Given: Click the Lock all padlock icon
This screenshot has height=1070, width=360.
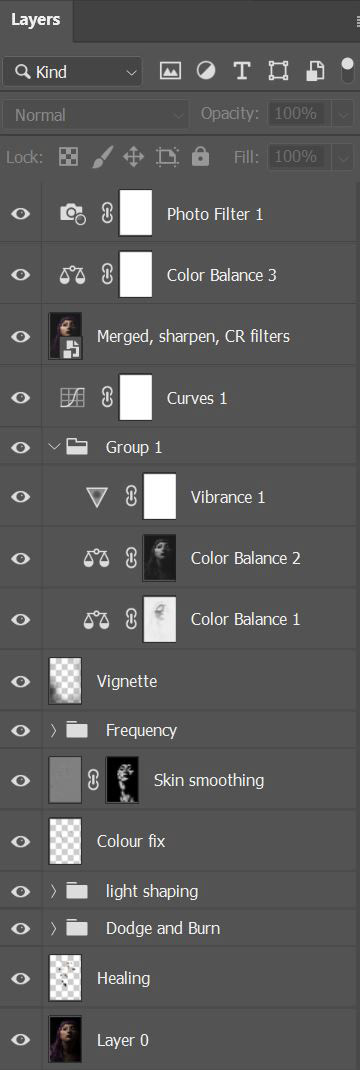Looking at the screenshot, I should [200, 157].
